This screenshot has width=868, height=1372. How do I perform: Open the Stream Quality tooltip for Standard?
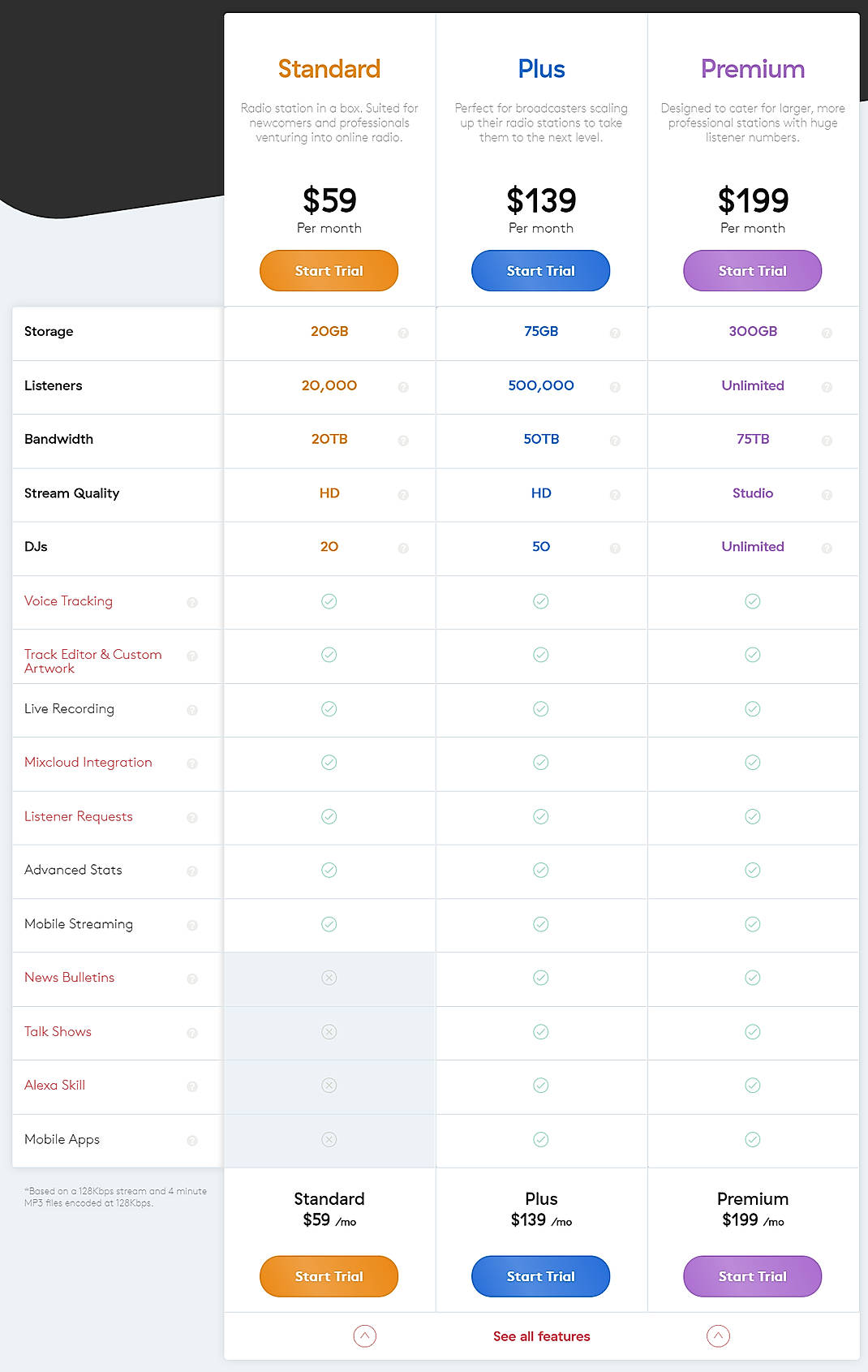pos(403,494)
